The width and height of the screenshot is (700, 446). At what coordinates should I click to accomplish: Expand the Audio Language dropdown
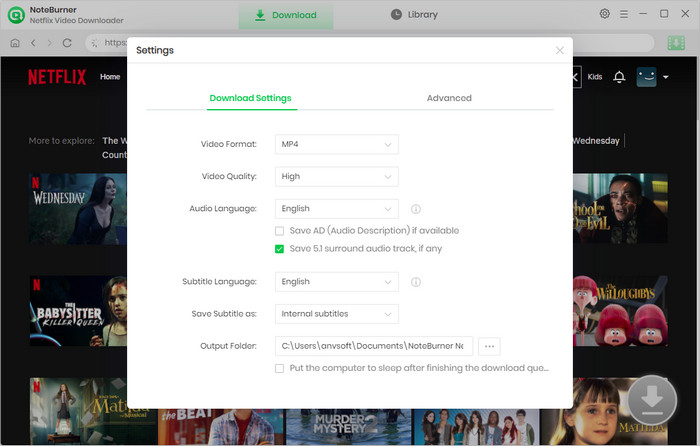(x=337, y=208)
